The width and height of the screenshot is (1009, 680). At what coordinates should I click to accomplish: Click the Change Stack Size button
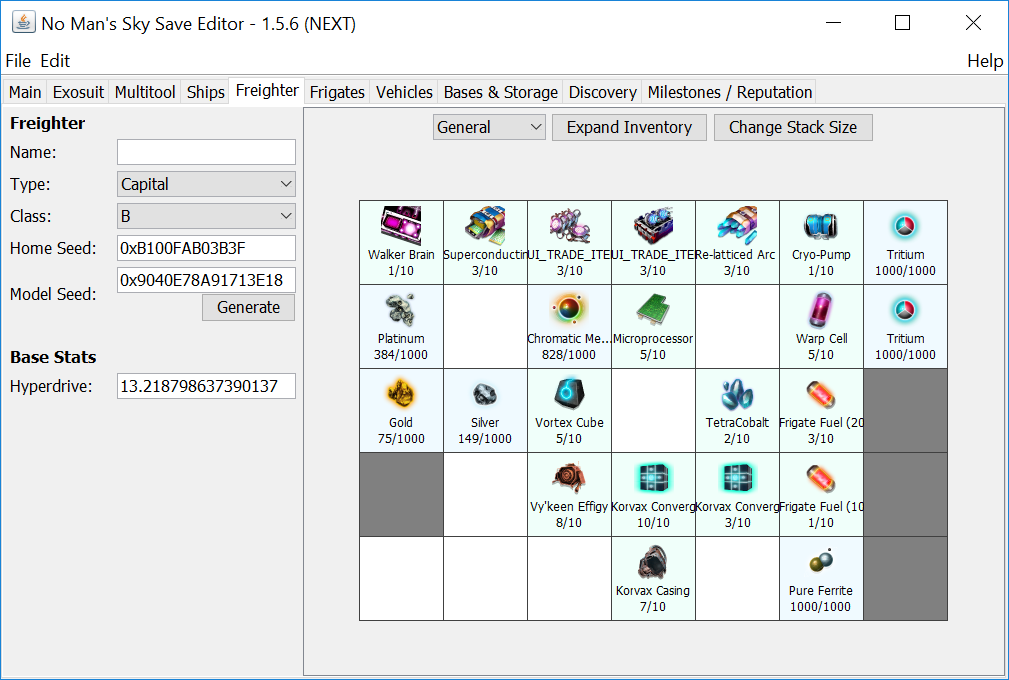tap(793, 127)
